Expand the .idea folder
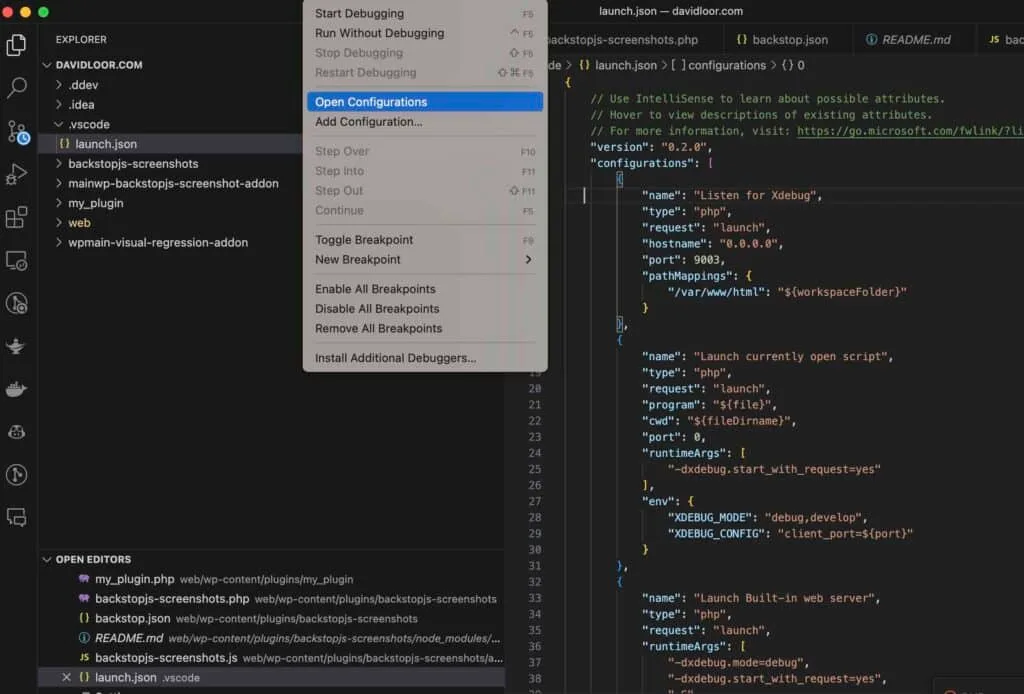 tap(59, 104)
